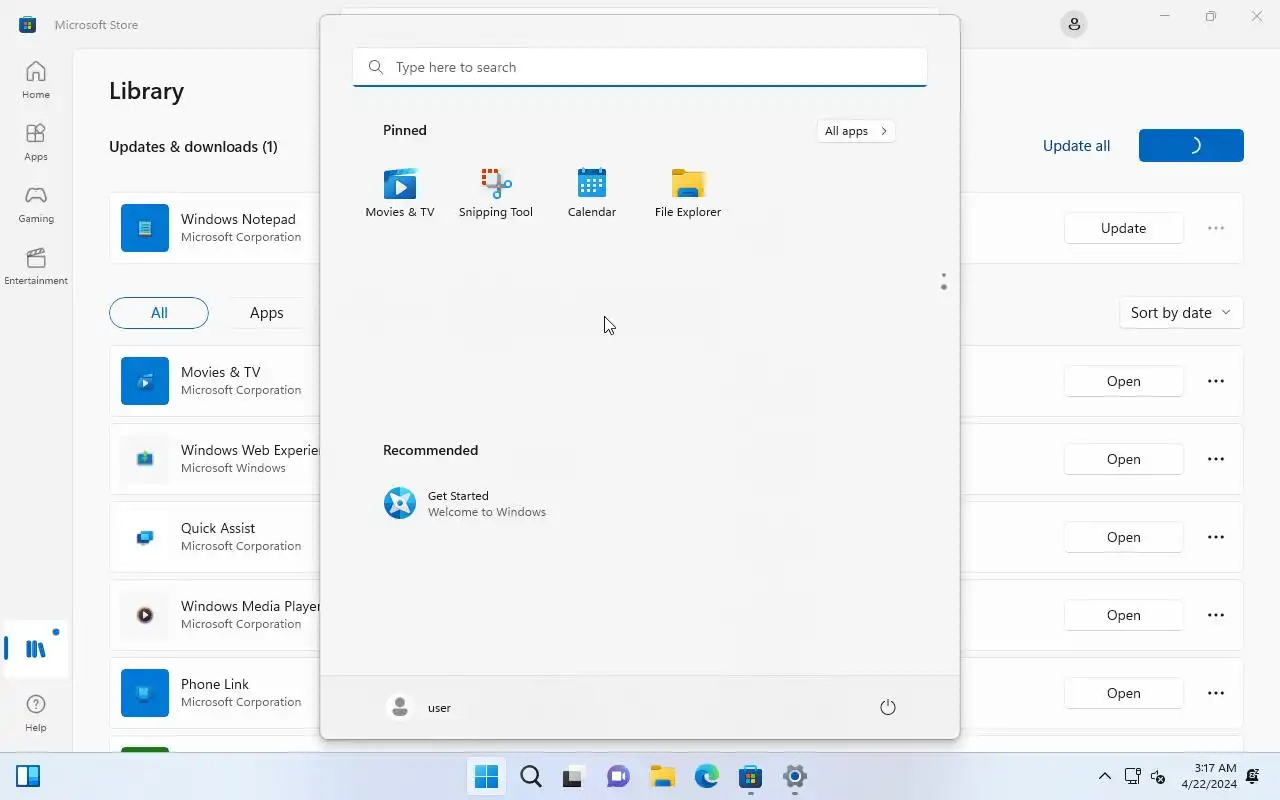The height and width of the screenshot is (800, 1280).
Task: Open Apps section in Store sidebar
Action: [x=36, y=142]
